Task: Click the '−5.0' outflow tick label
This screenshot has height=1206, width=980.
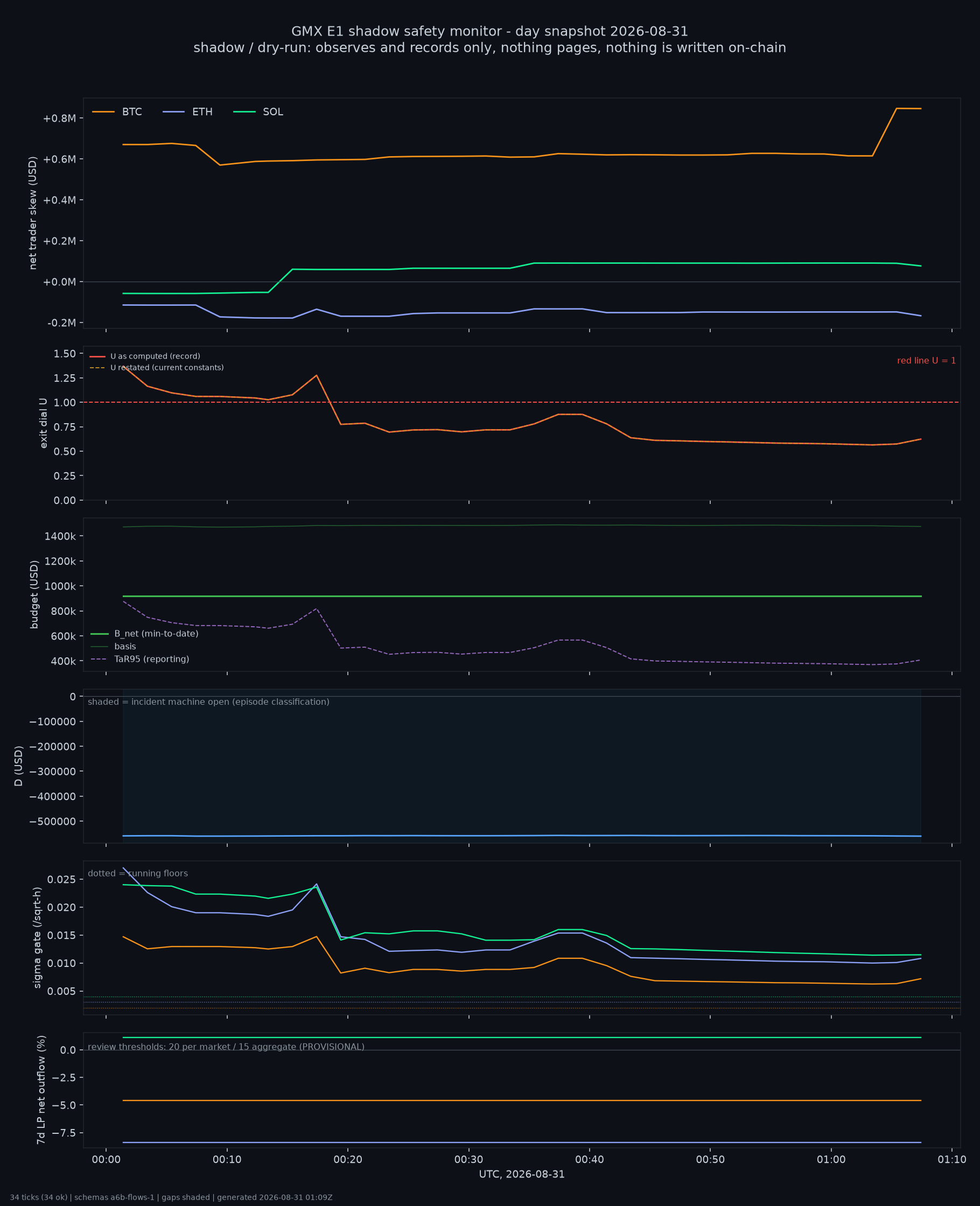Action: (65, 1105)
